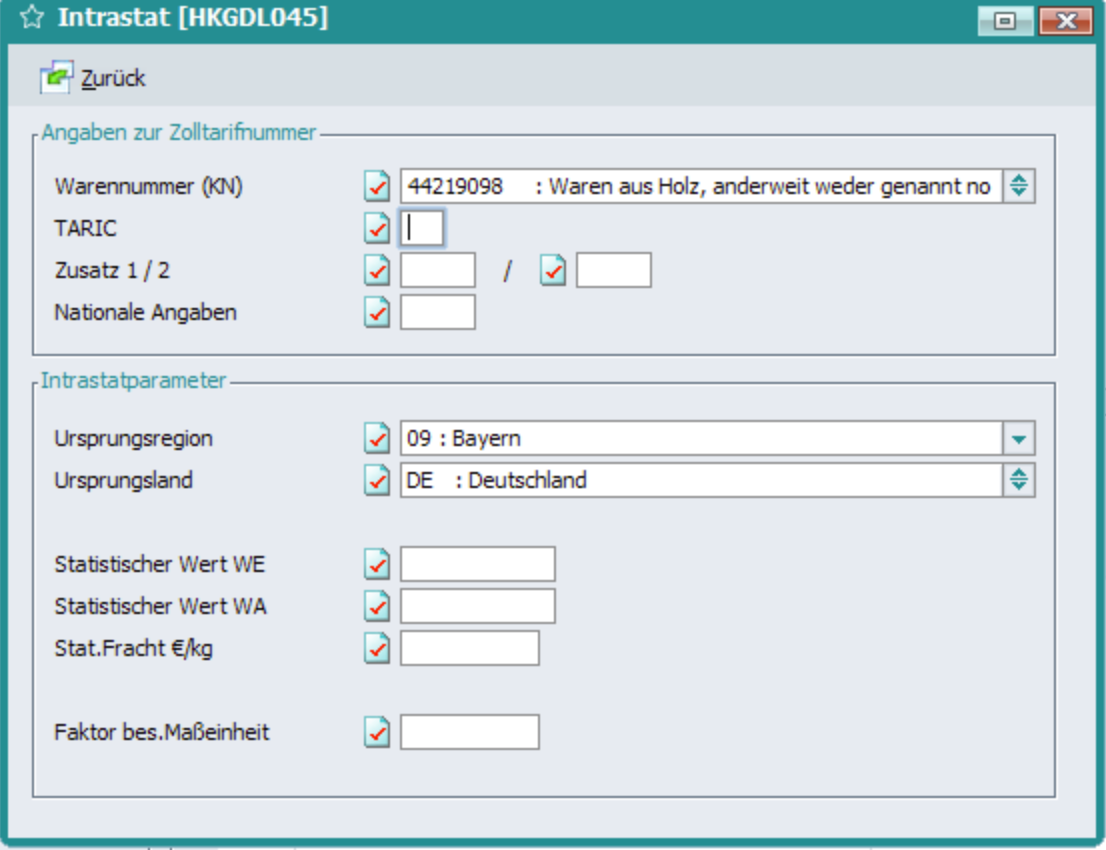Click checkmark icon beside TARIC field
Screen dimensions: 1106x850
point(377,228)
